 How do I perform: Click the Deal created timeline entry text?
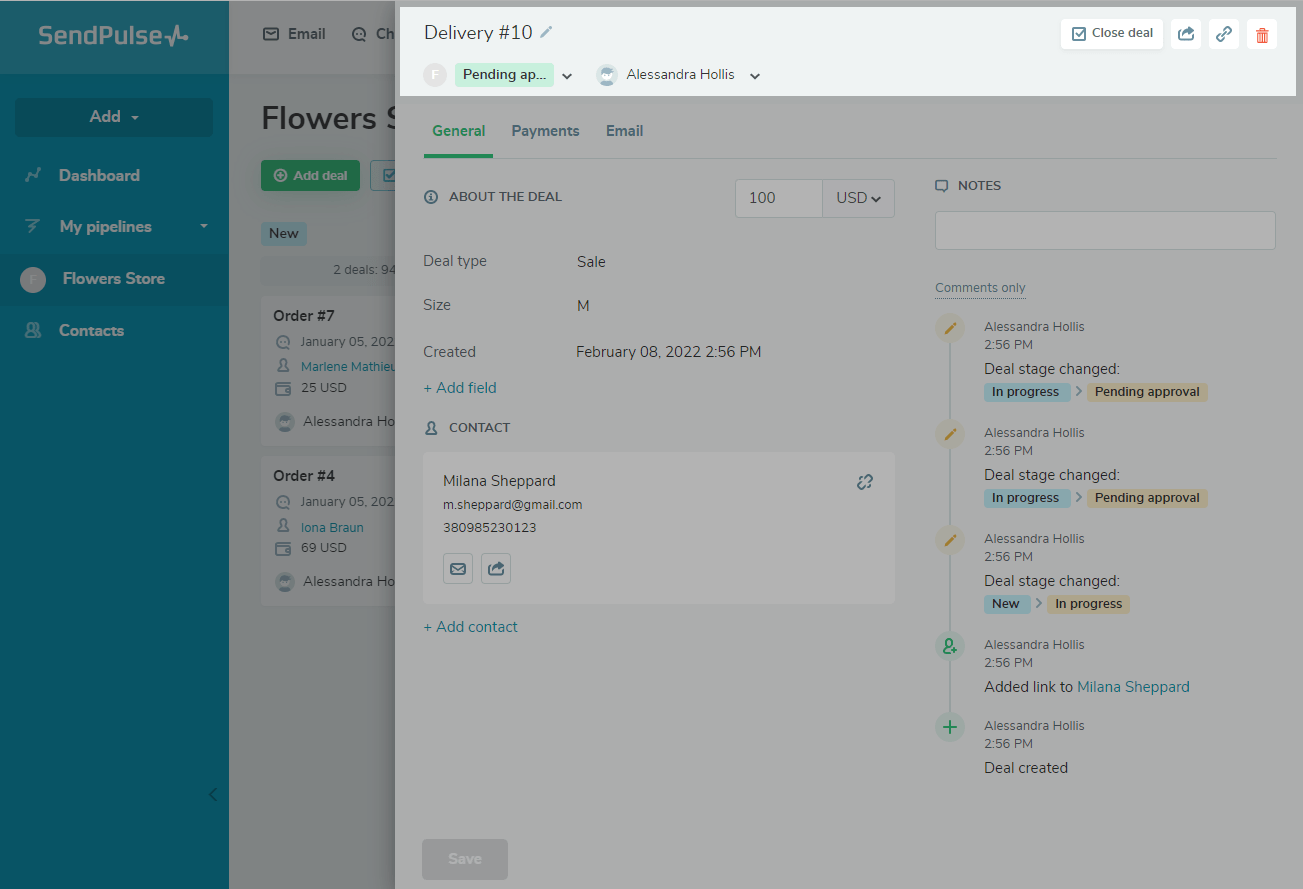point(1026,768)
